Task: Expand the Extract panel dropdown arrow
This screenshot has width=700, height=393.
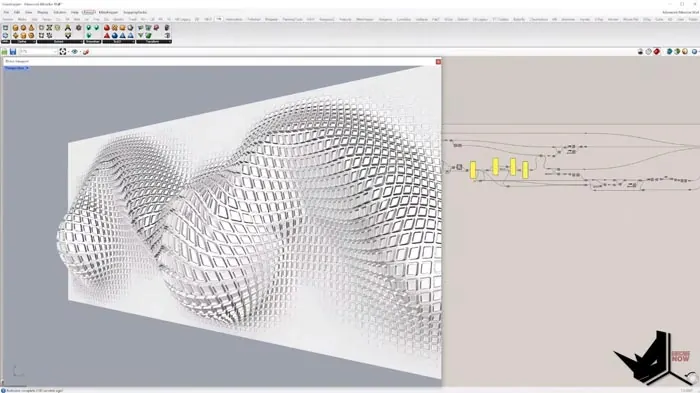Action: point(81,42)
